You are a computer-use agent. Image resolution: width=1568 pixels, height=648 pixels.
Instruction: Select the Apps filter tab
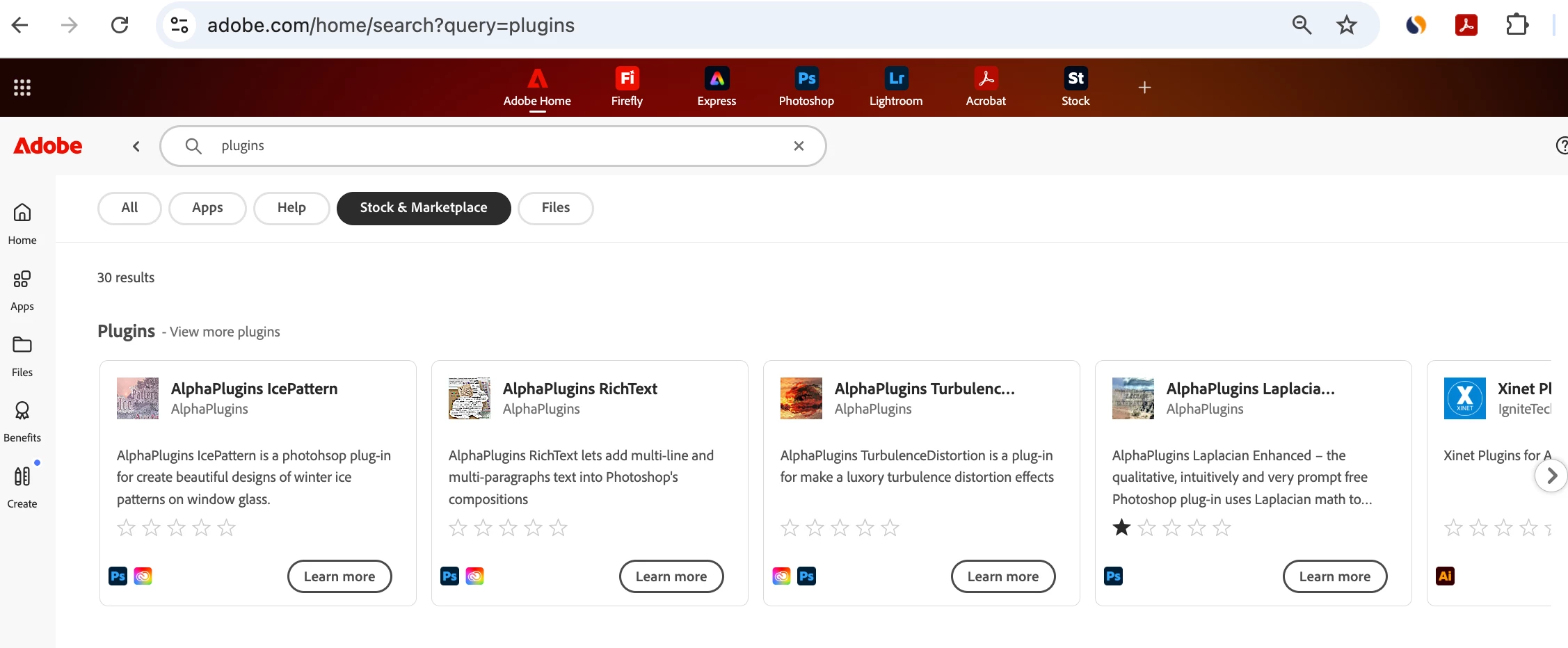(207, 208)
